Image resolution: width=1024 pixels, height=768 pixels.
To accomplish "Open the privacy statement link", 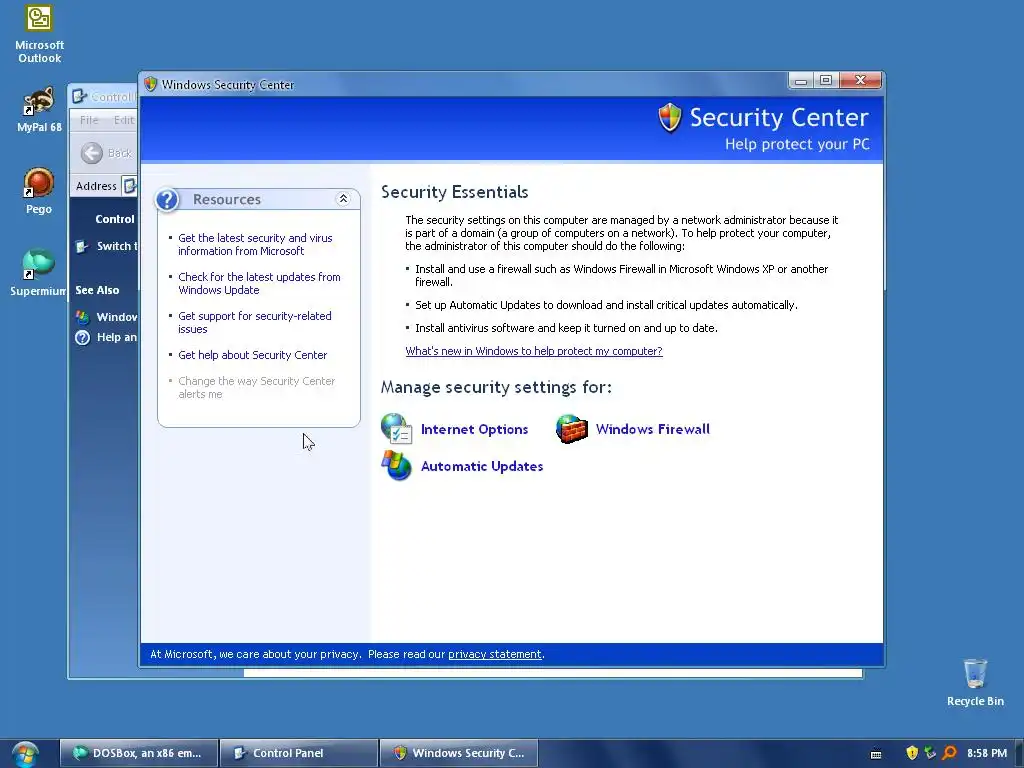I will pyautogui.click(x=494, y=654).
